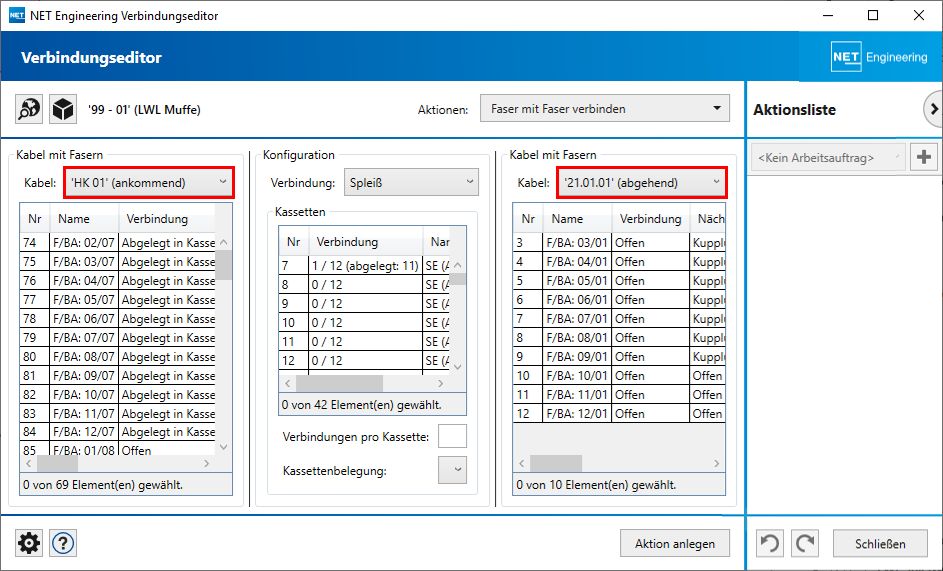943x571 pixels.
Task: Open settings via the gear icon
Action: pos(30,543)
